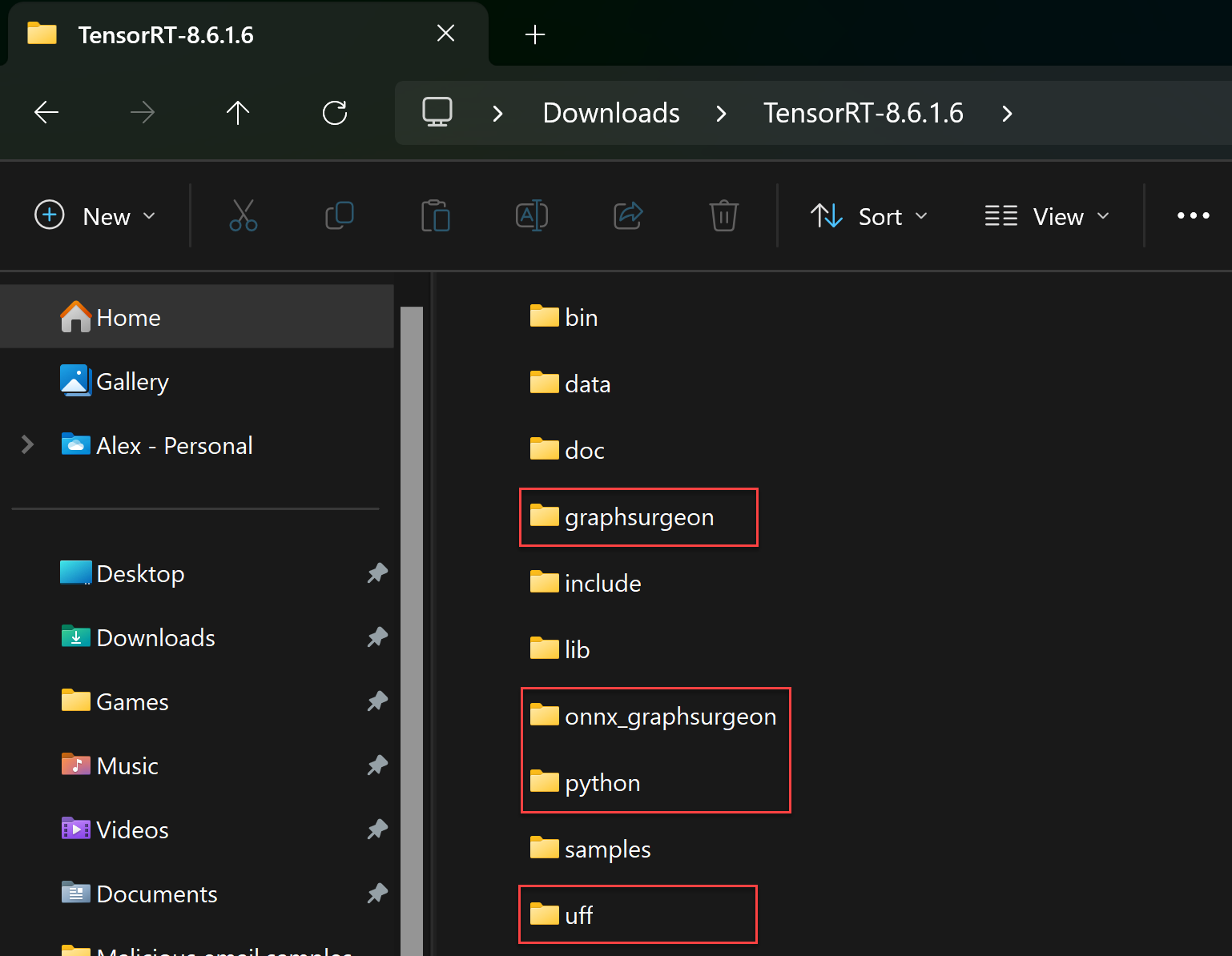The width and height of the screenshot is (1232, 956).
Task: Unpin Desktop using its pin icon
Action: click(x=377, y=573)
